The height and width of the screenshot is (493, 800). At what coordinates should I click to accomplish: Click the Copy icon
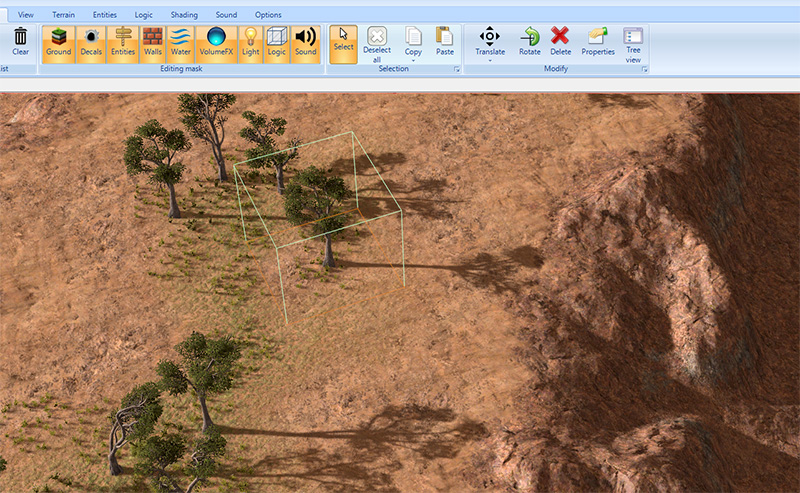tap(413, 37)
